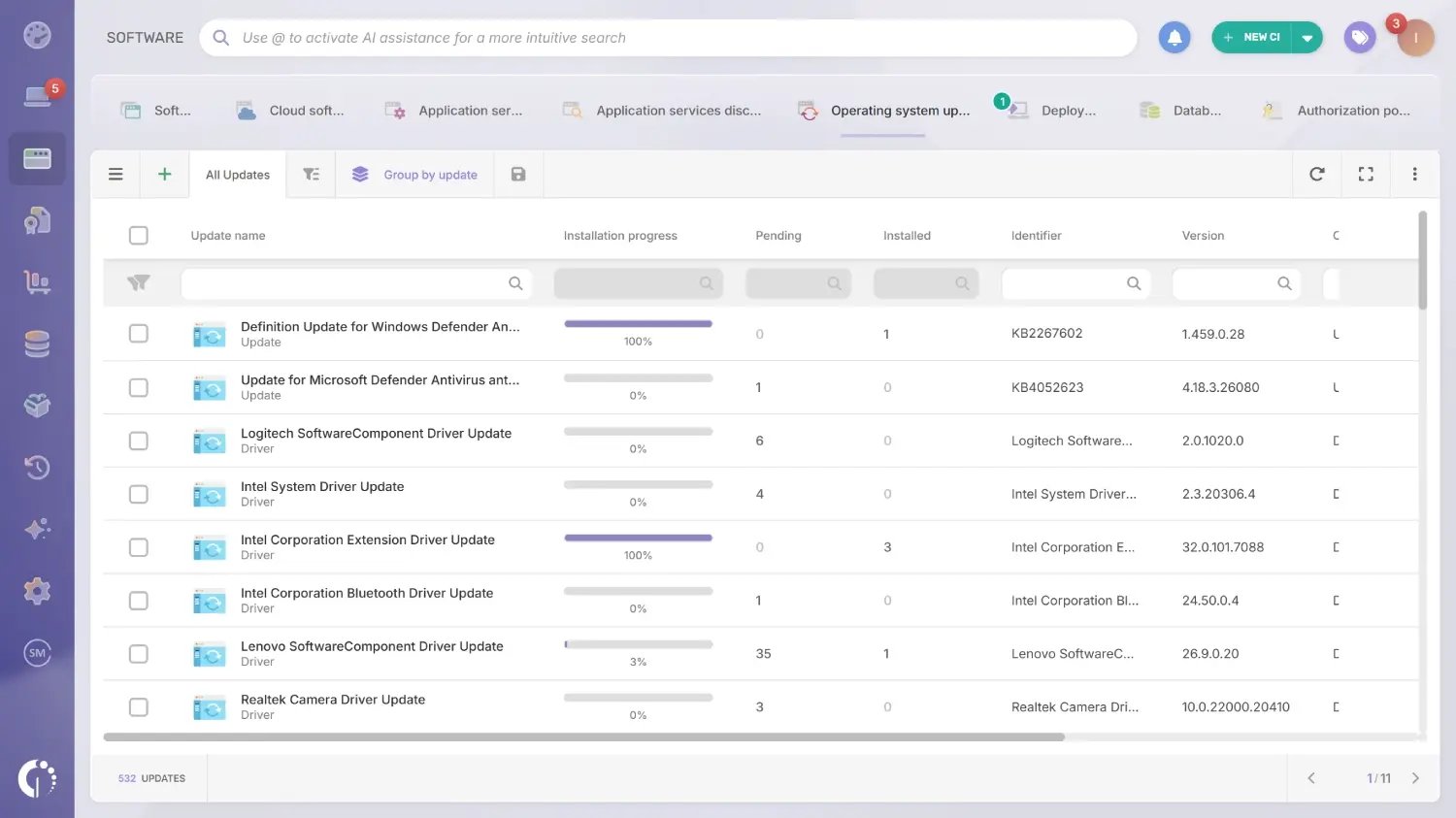Click the Update name filter field
The width and height of the screenshot is (1456, 818).
point(356,283)
